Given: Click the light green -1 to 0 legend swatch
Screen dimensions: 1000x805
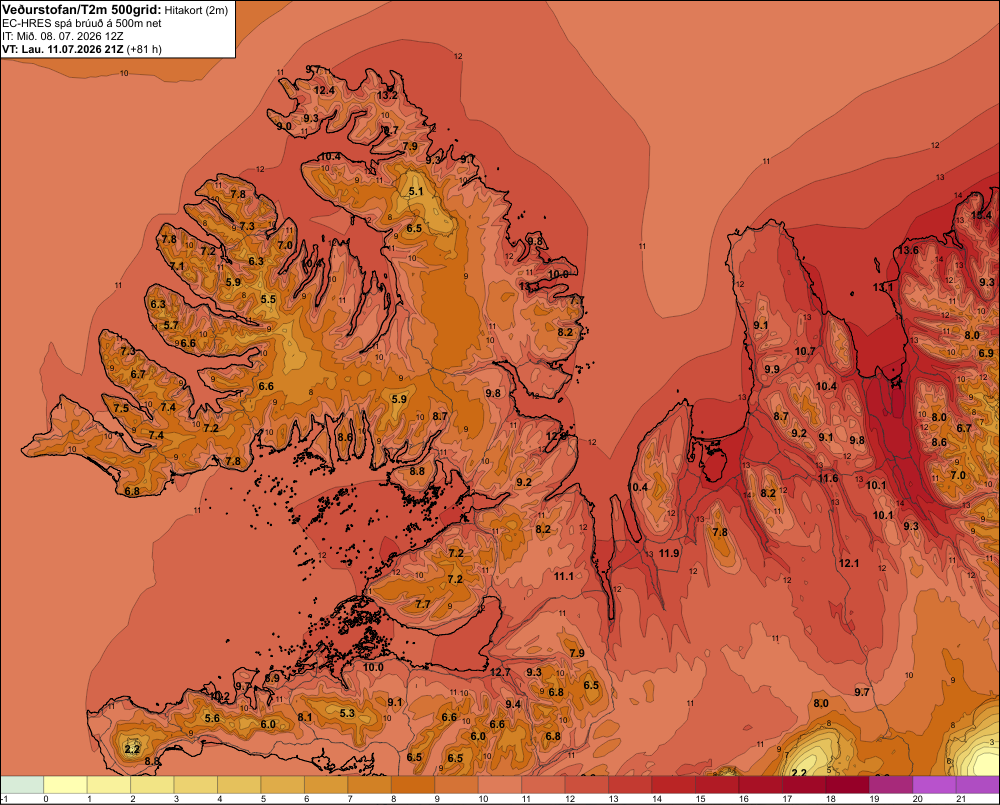Looking at the screenshot, I should (x=22, y=785).
